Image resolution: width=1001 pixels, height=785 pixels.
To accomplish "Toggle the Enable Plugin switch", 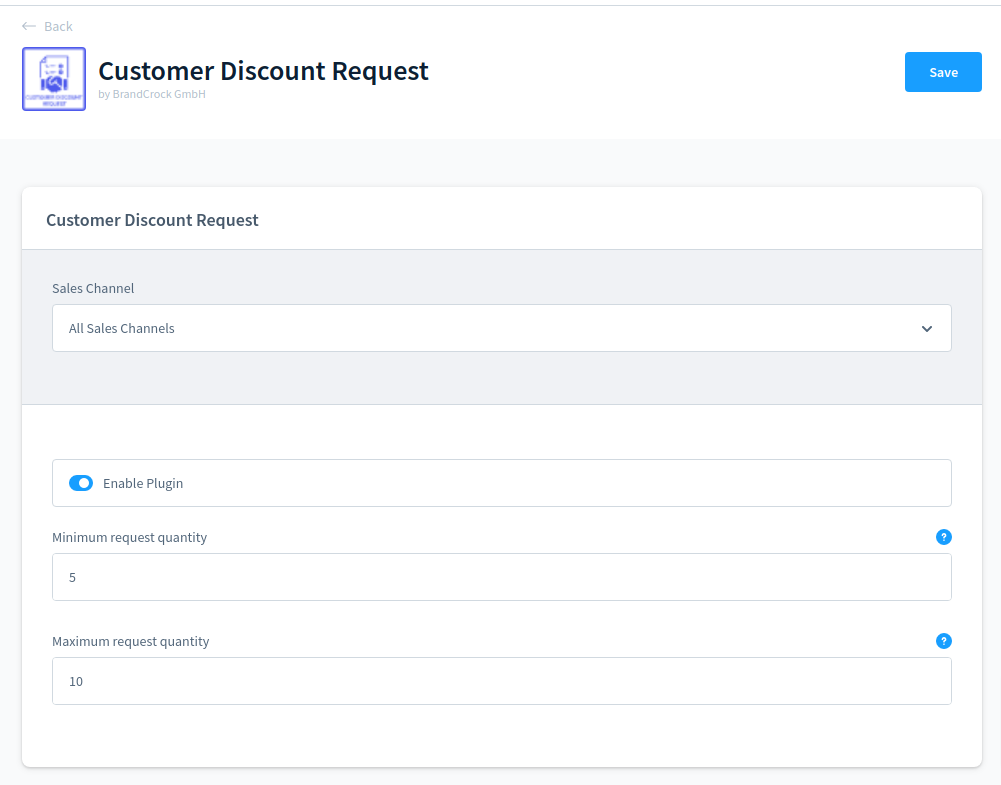I will click(81, 483).
